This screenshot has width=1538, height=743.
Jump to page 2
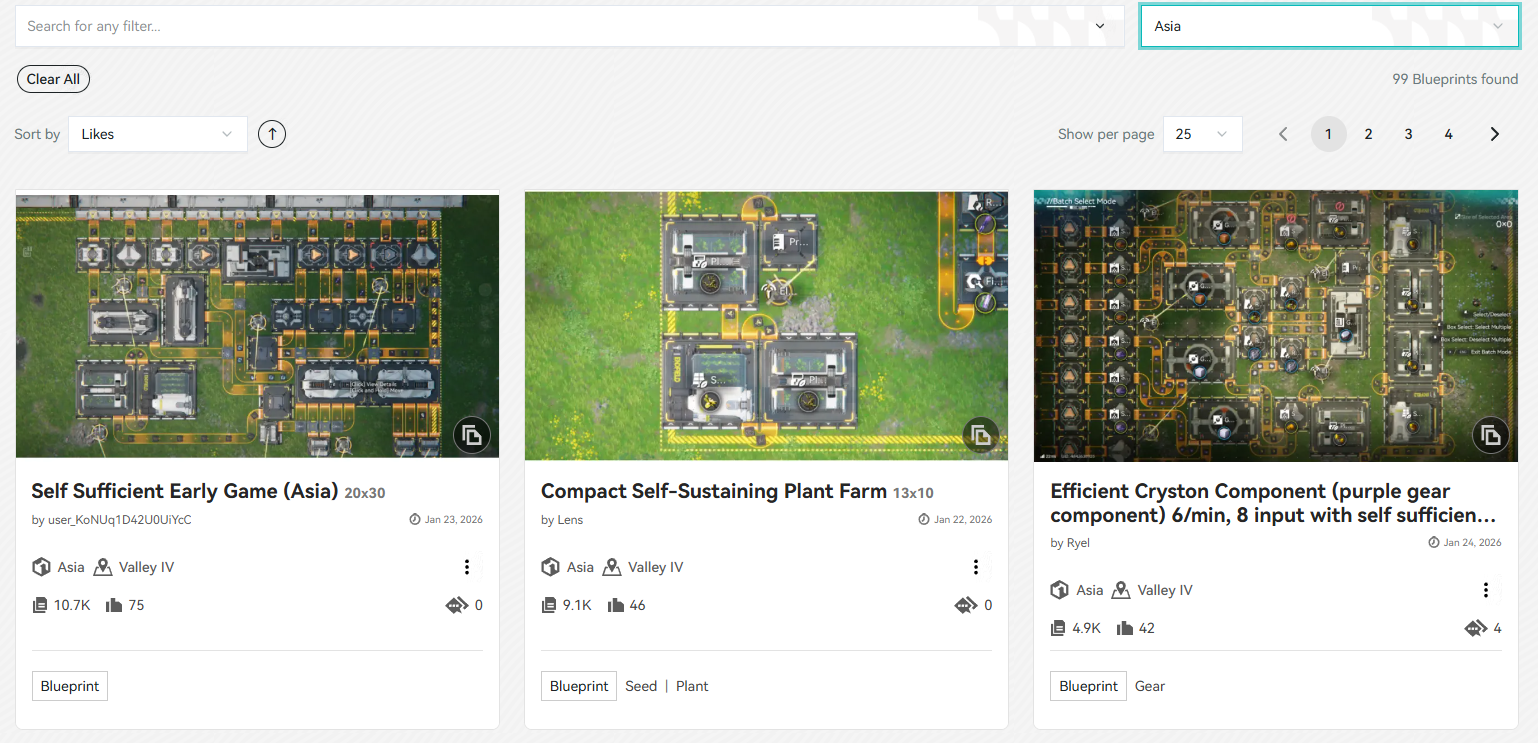[x=1368, y=134]
